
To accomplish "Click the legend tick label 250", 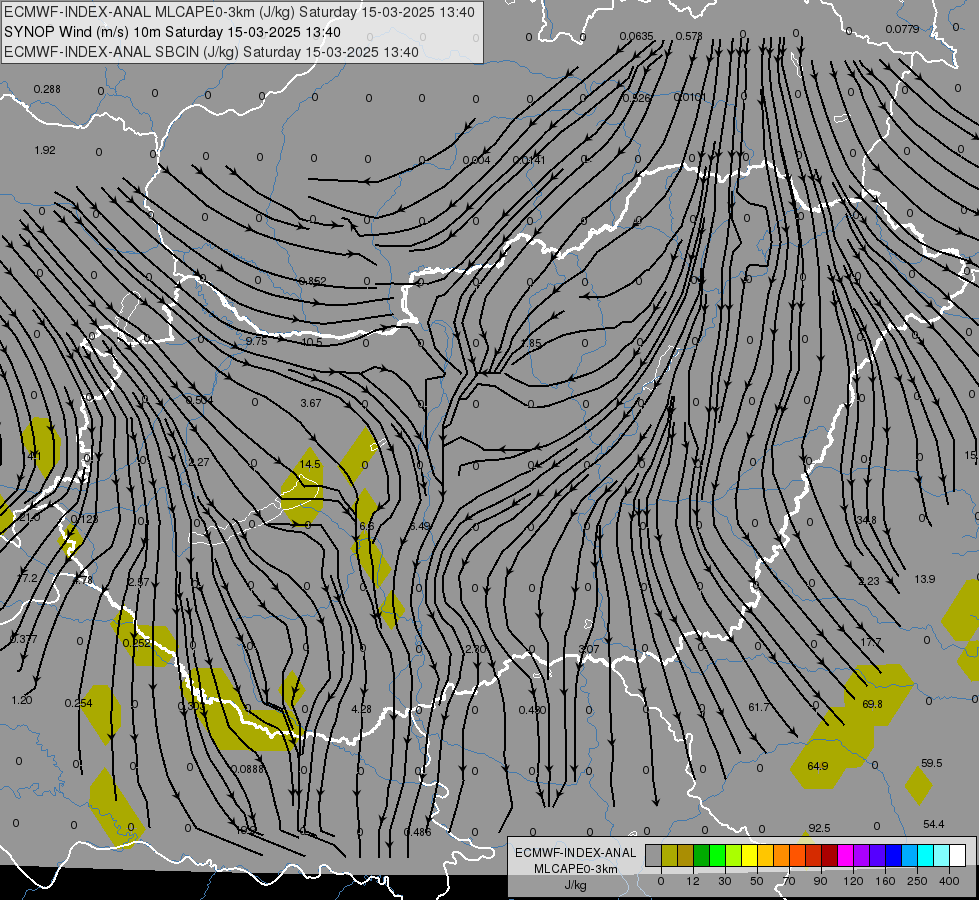I will 917,881.
